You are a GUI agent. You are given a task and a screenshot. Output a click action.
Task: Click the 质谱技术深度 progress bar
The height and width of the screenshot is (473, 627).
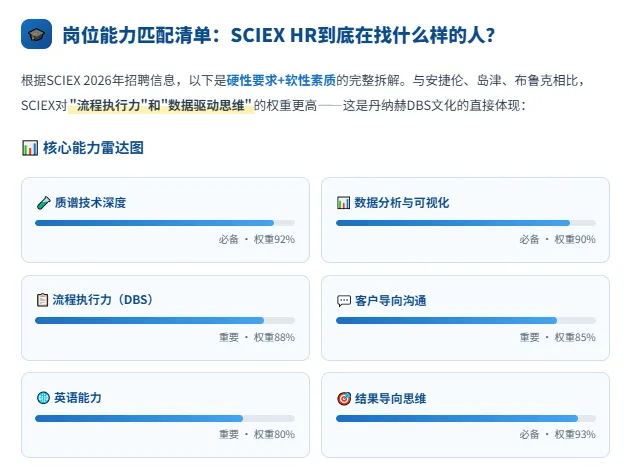pyautogui.click(x=165, y=223)
